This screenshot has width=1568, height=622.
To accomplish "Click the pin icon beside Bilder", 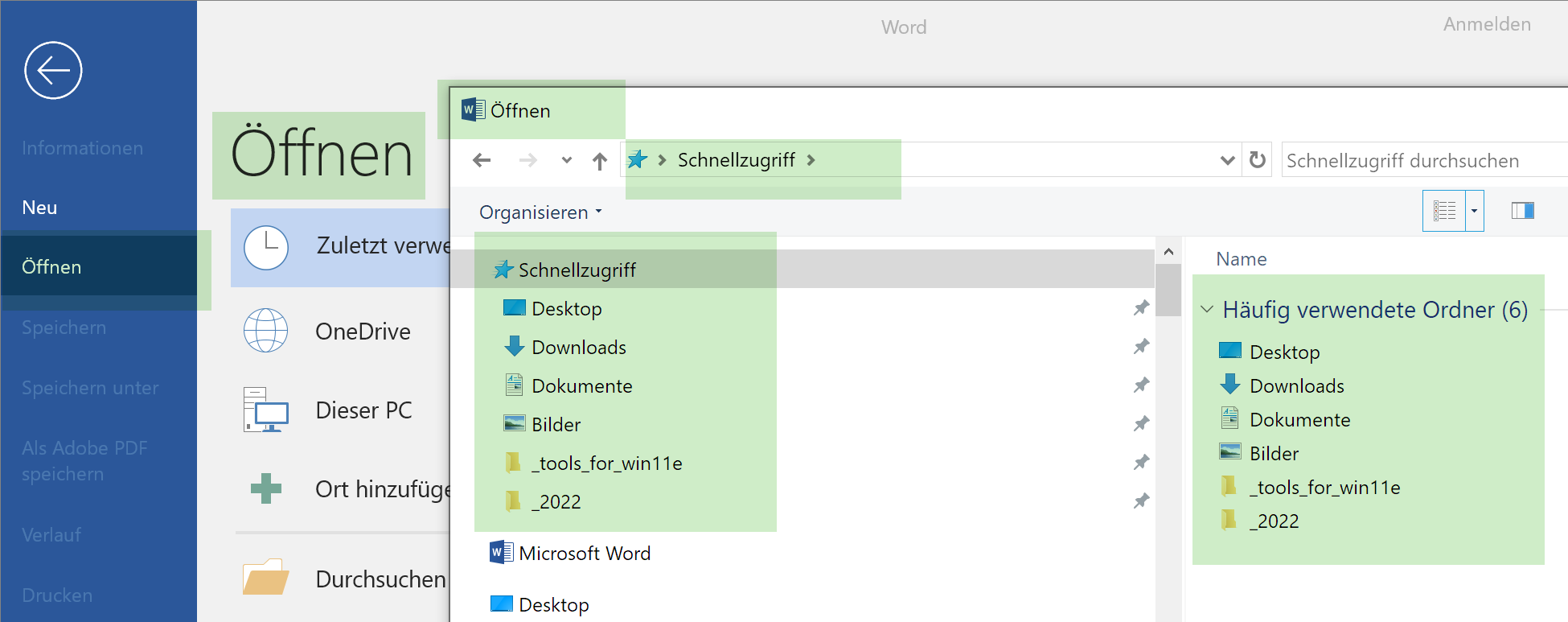I will pos(1141,424).
